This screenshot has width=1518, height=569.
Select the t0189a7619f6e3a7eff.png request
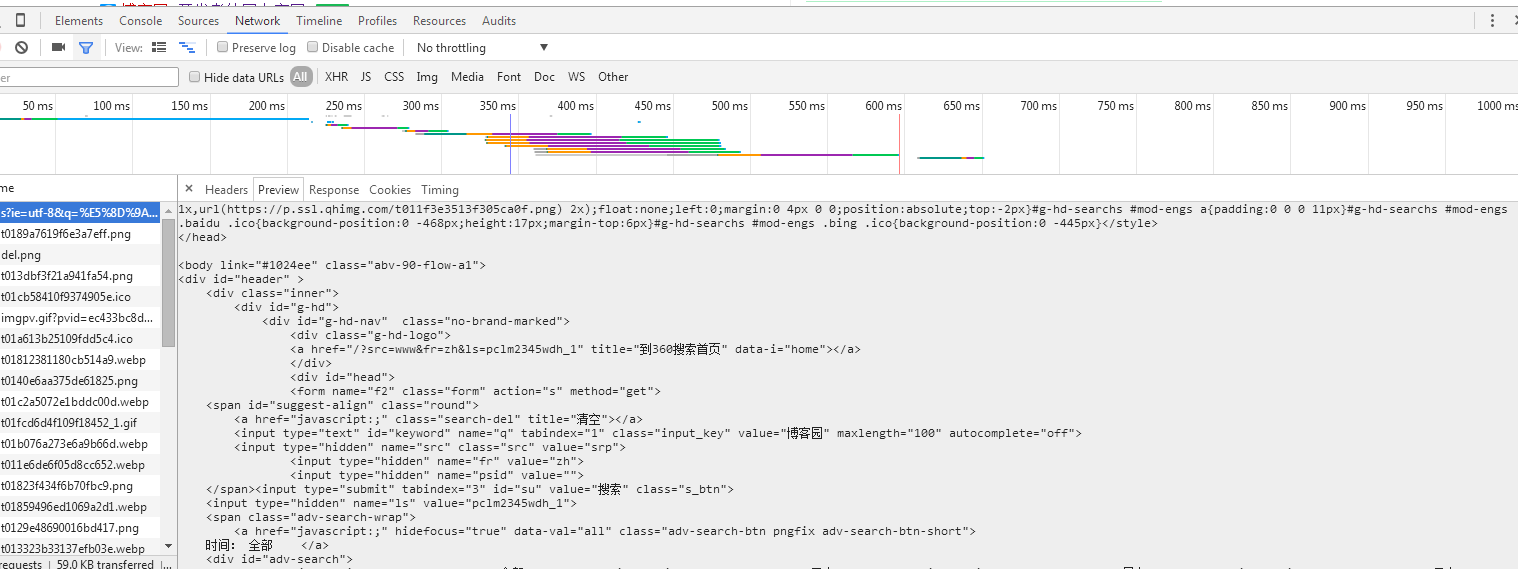[x=80, y=233]
